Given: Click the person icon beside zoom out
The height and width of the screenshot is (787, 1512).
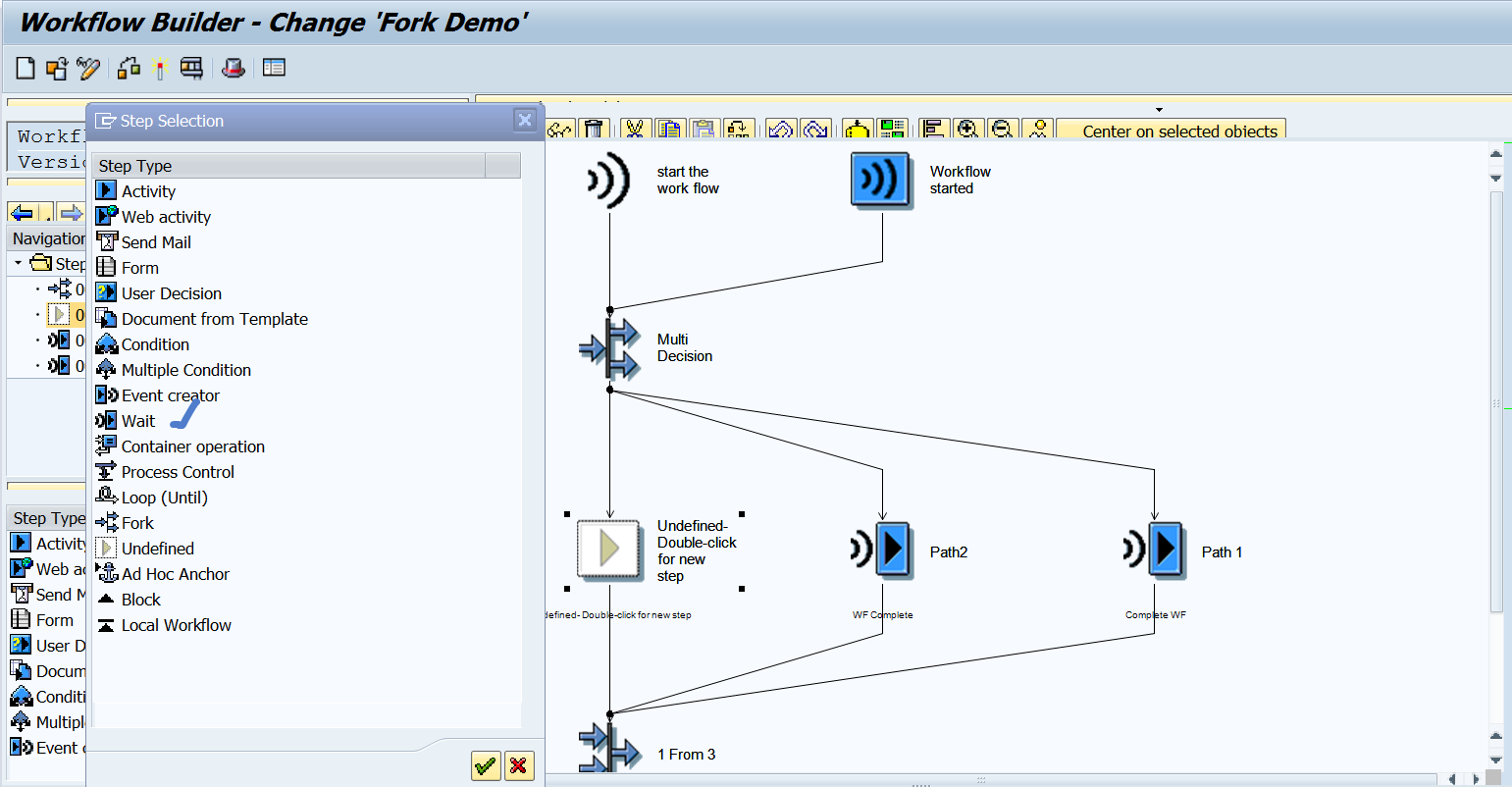Looking at the screenshot, I should click(1037, 131).
